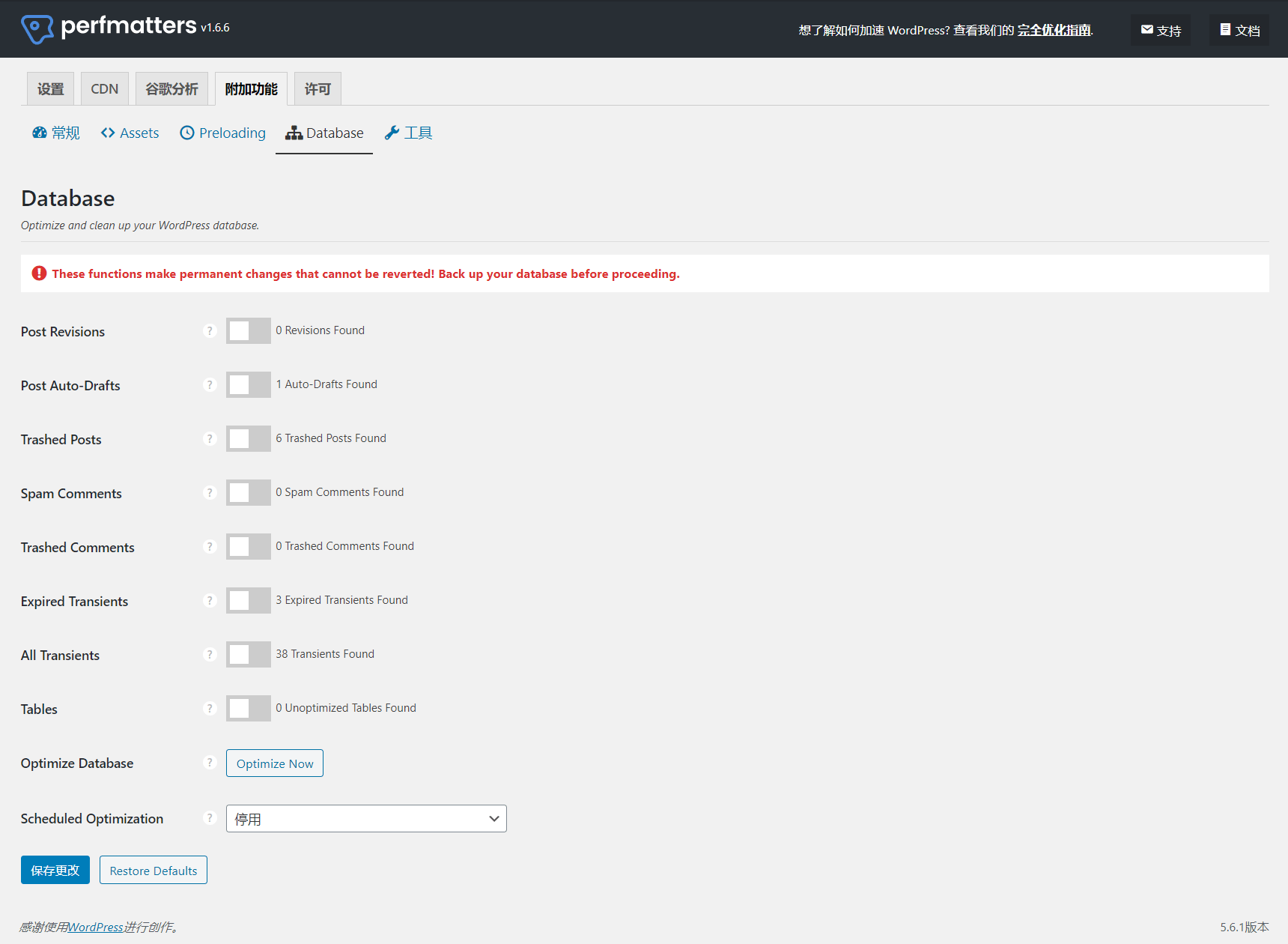
Task: Click the v1.6.6 version label
Action: pos(215,28)
